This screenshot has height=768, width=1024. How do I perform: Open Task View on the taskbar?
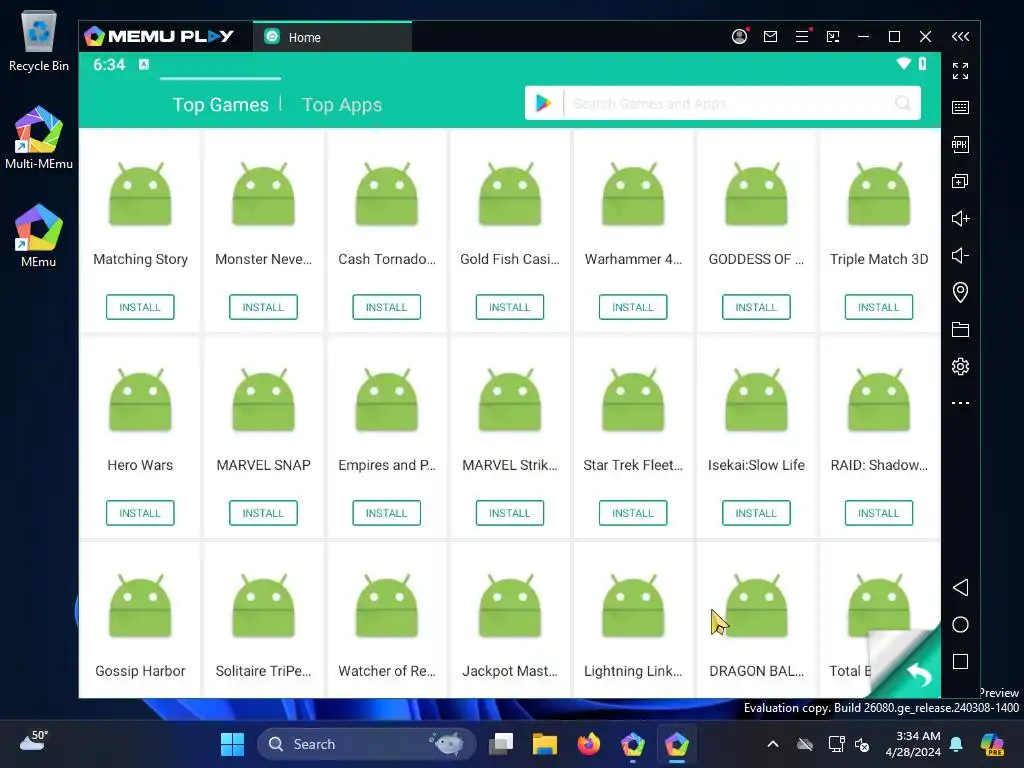501,744
